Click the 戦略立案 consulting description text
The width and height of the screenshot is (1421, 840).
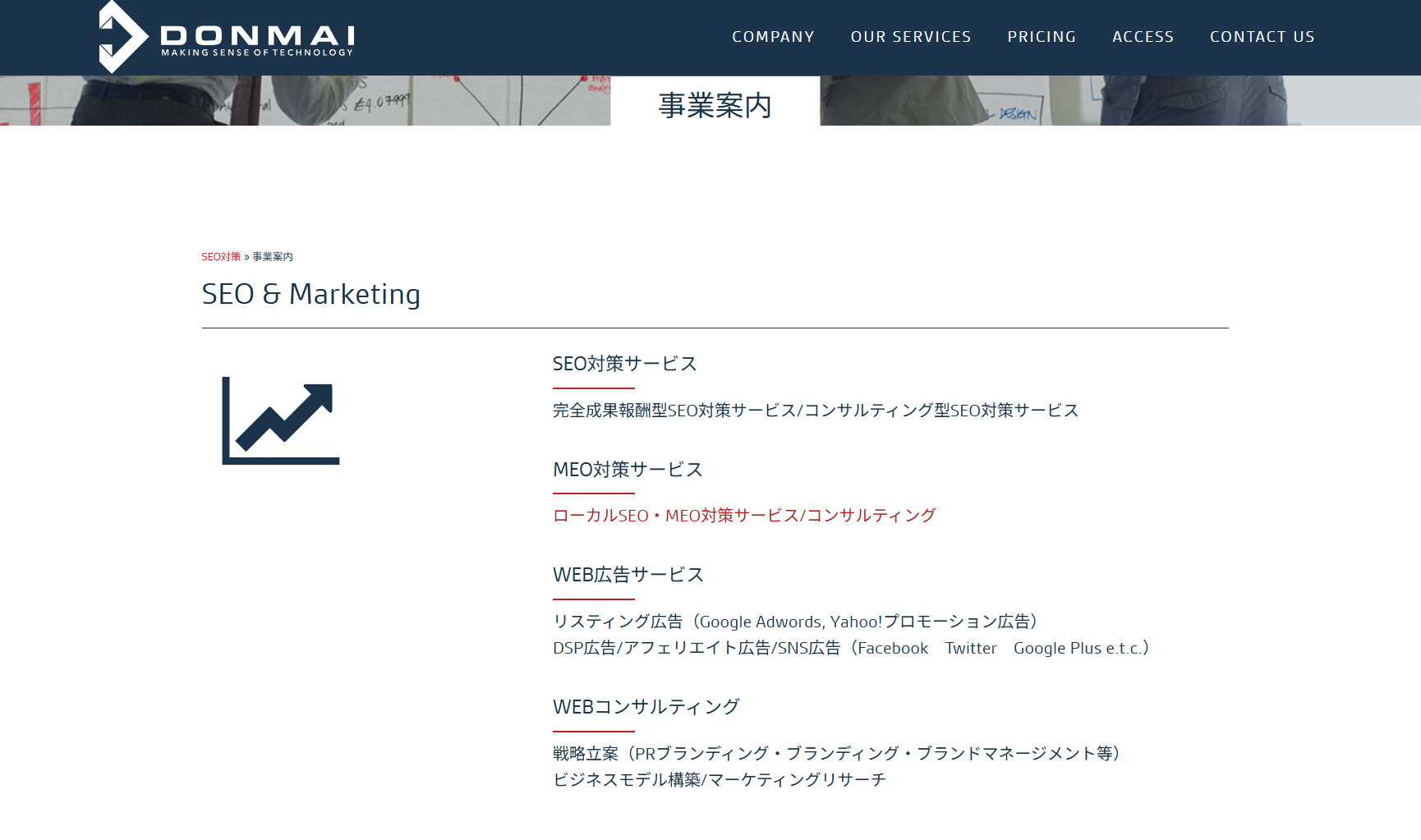tap(837, 752)
